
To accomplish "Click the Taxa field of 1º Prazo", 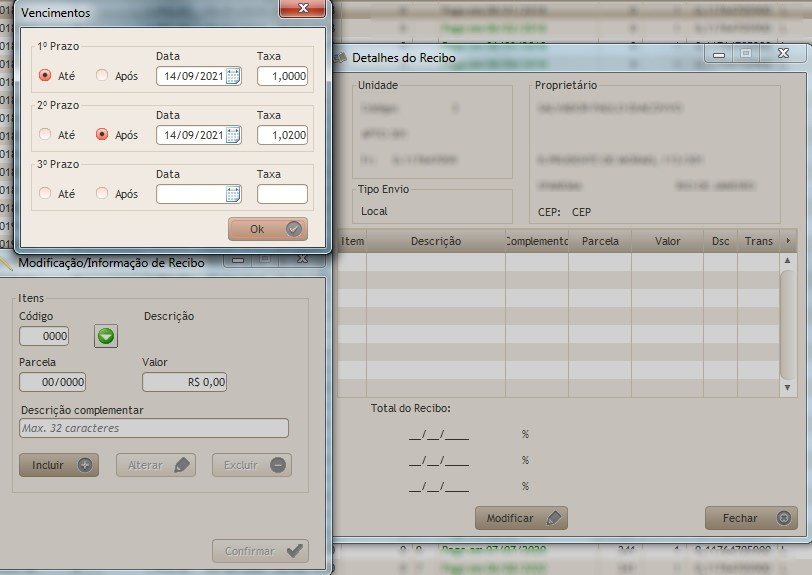I will point(282,76).
